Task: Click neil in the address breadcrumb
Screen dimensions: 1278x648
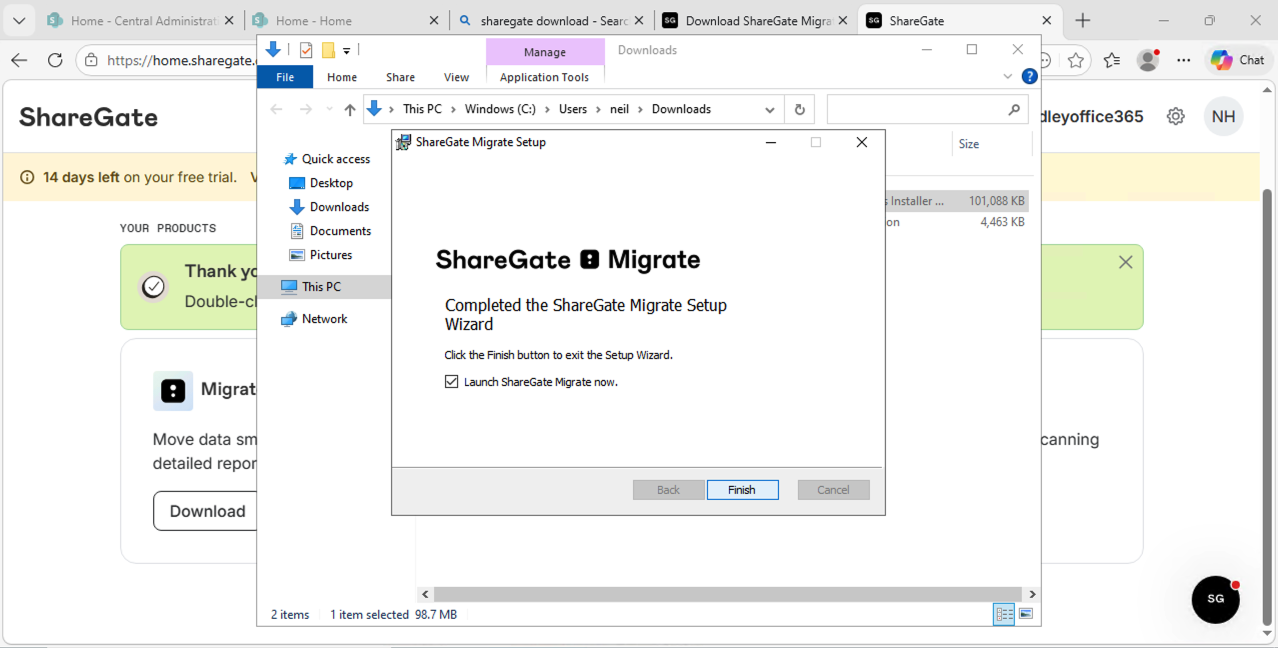Action: click(621, 109)
